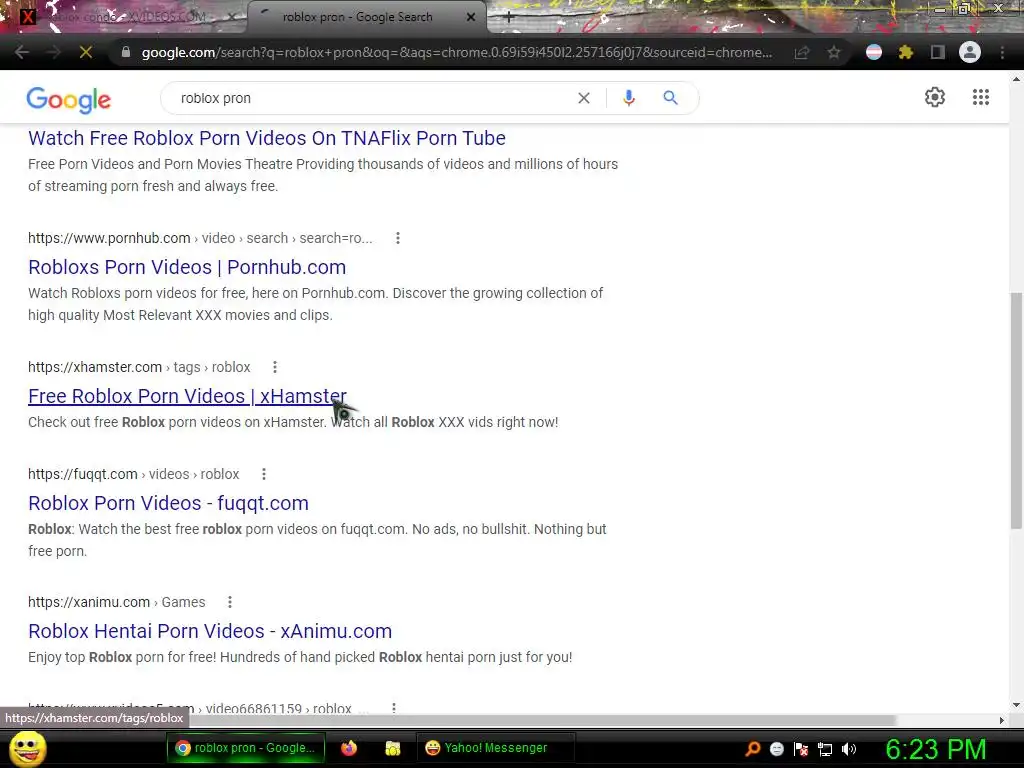Viewport: 1024px width, 768px height.
Task: Select the 'roblox pron - Google Search' tab
Action: point(357,17)
